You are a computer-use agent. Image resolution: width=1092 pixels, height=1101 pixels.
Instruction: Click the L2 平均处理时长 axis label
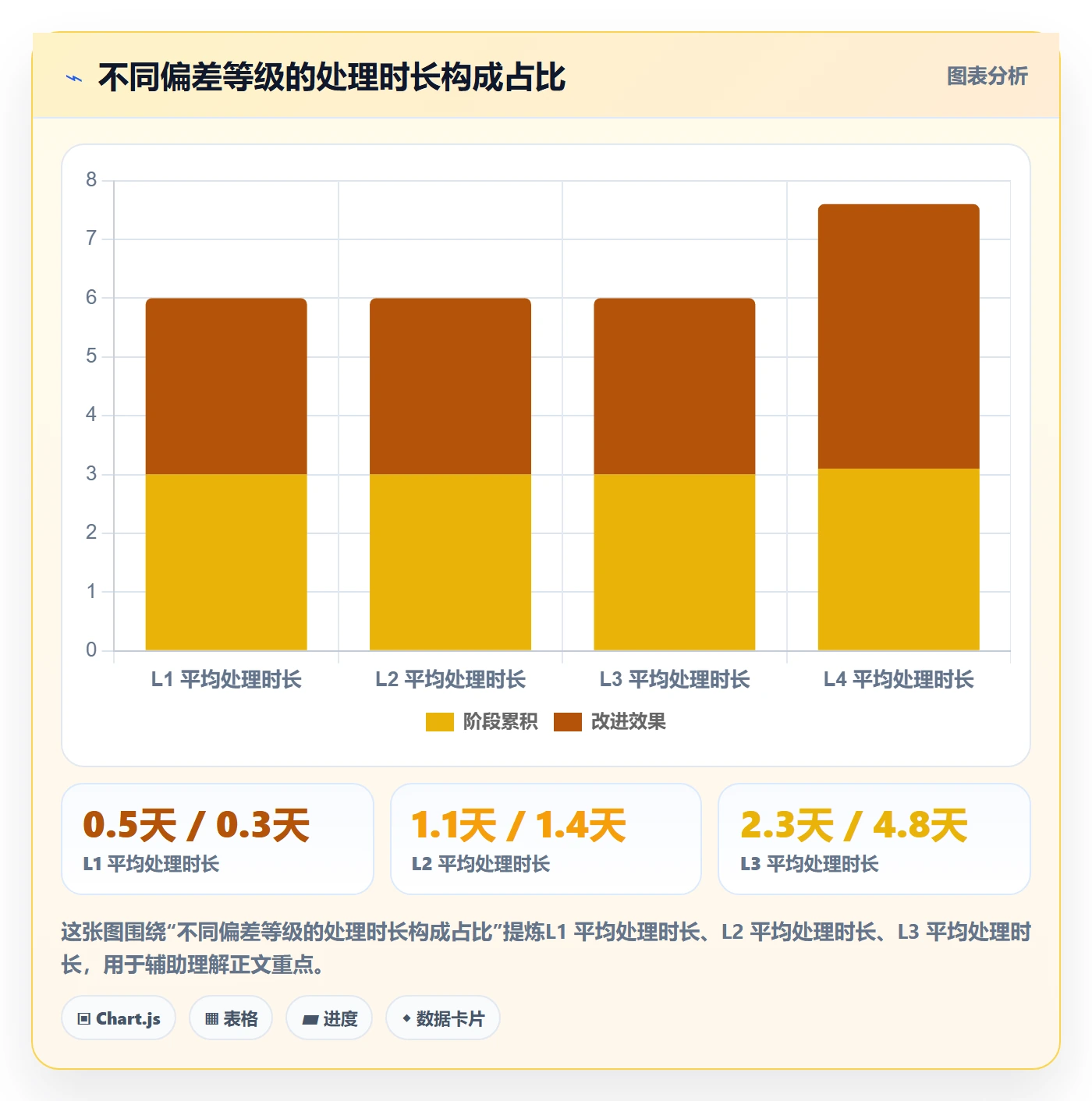point(450,680)
